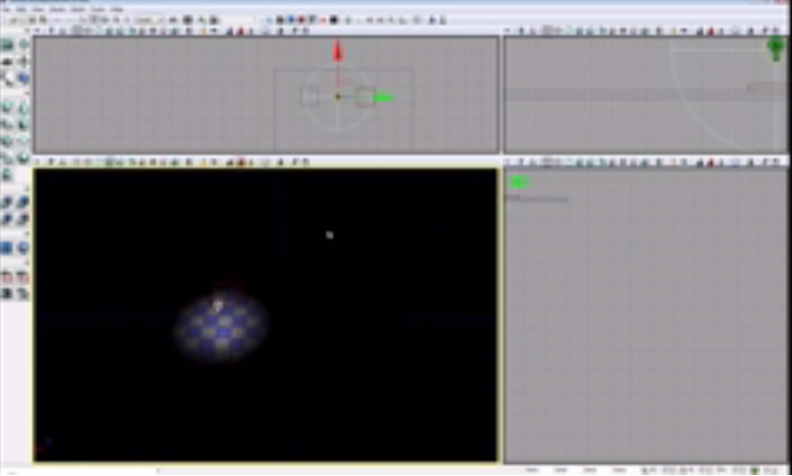Click the binoculars Find Actors icon
This screenshot has height=476, width=792.
click(174, 20)
